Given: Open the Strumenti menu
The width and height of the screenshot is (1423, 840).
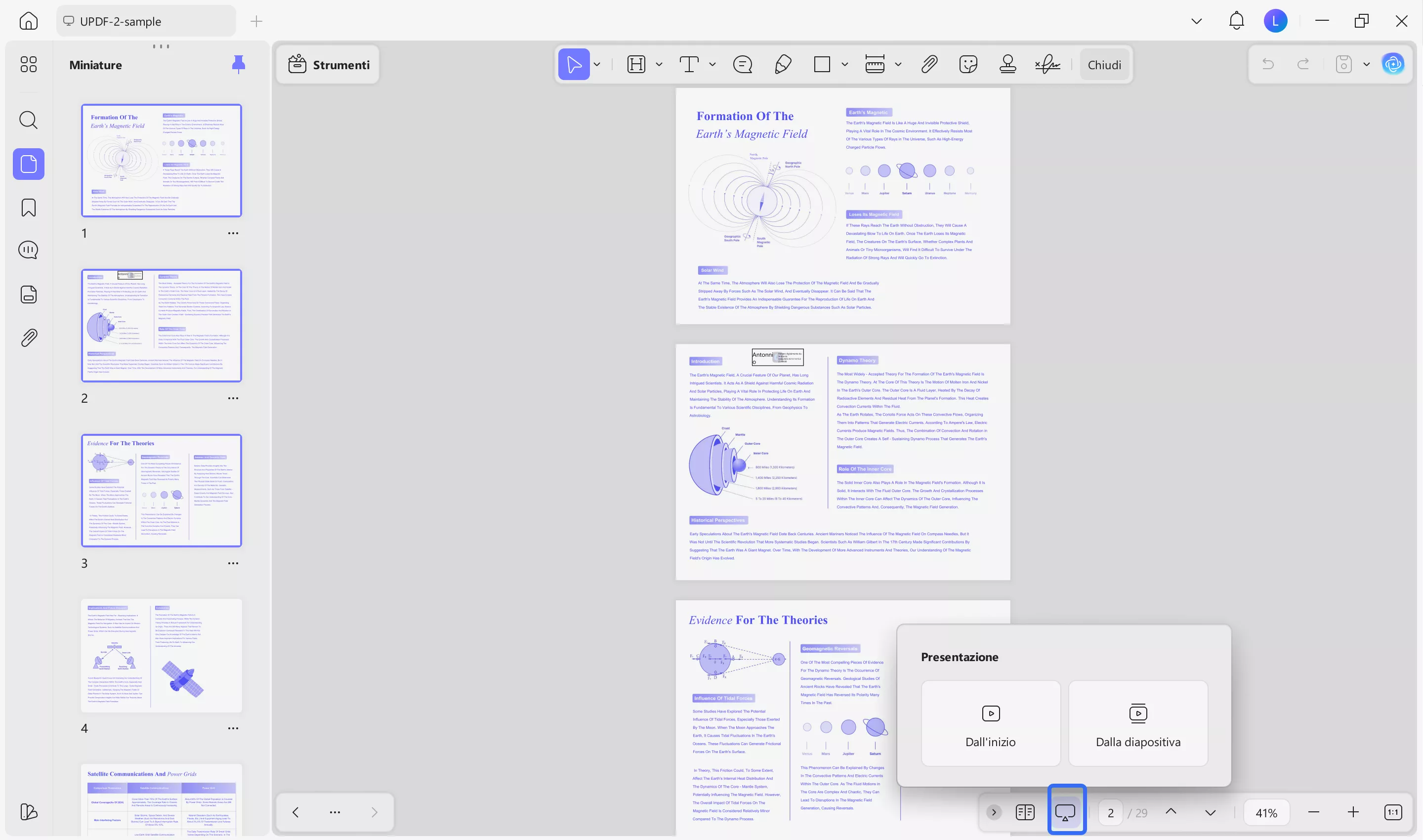Looking at the screenshot, I should (x=327, y=64).
